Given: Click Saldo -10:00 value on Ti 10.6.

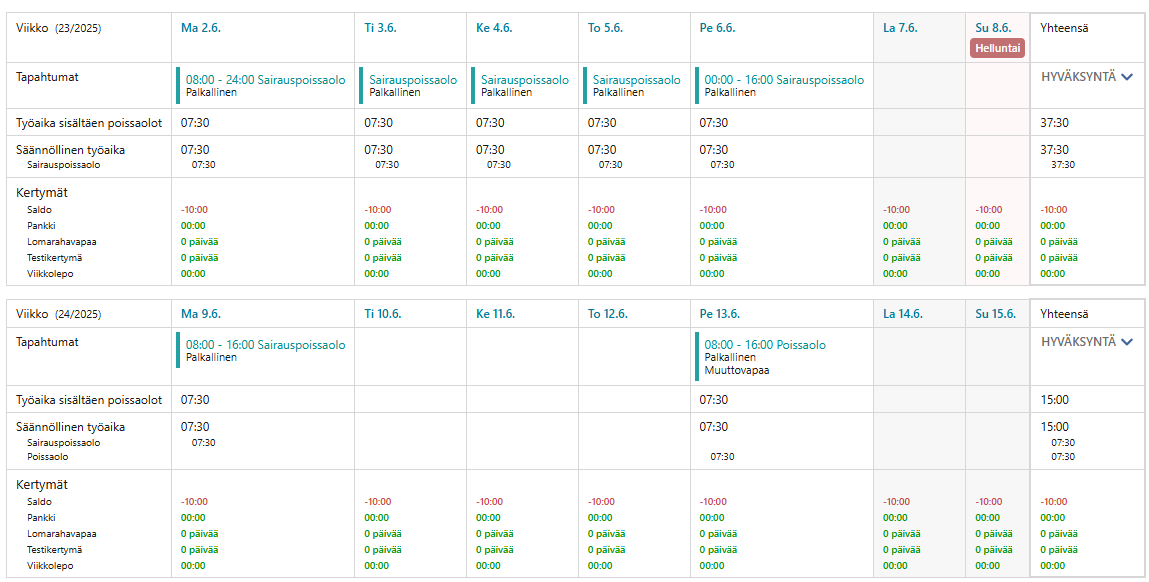Looking at the screenshot, I should pyautogui.click(x=377, y=502).
